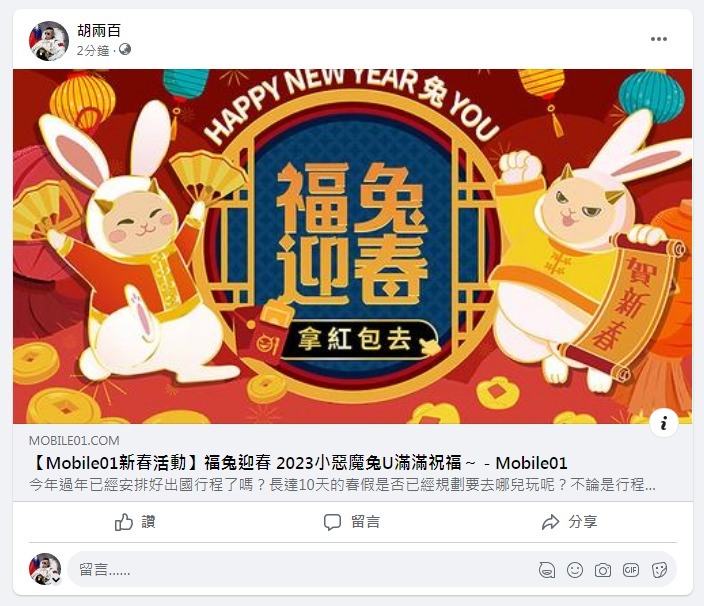
Task: Click the MOBILE01.COM source domain
Action: [74, 441]
